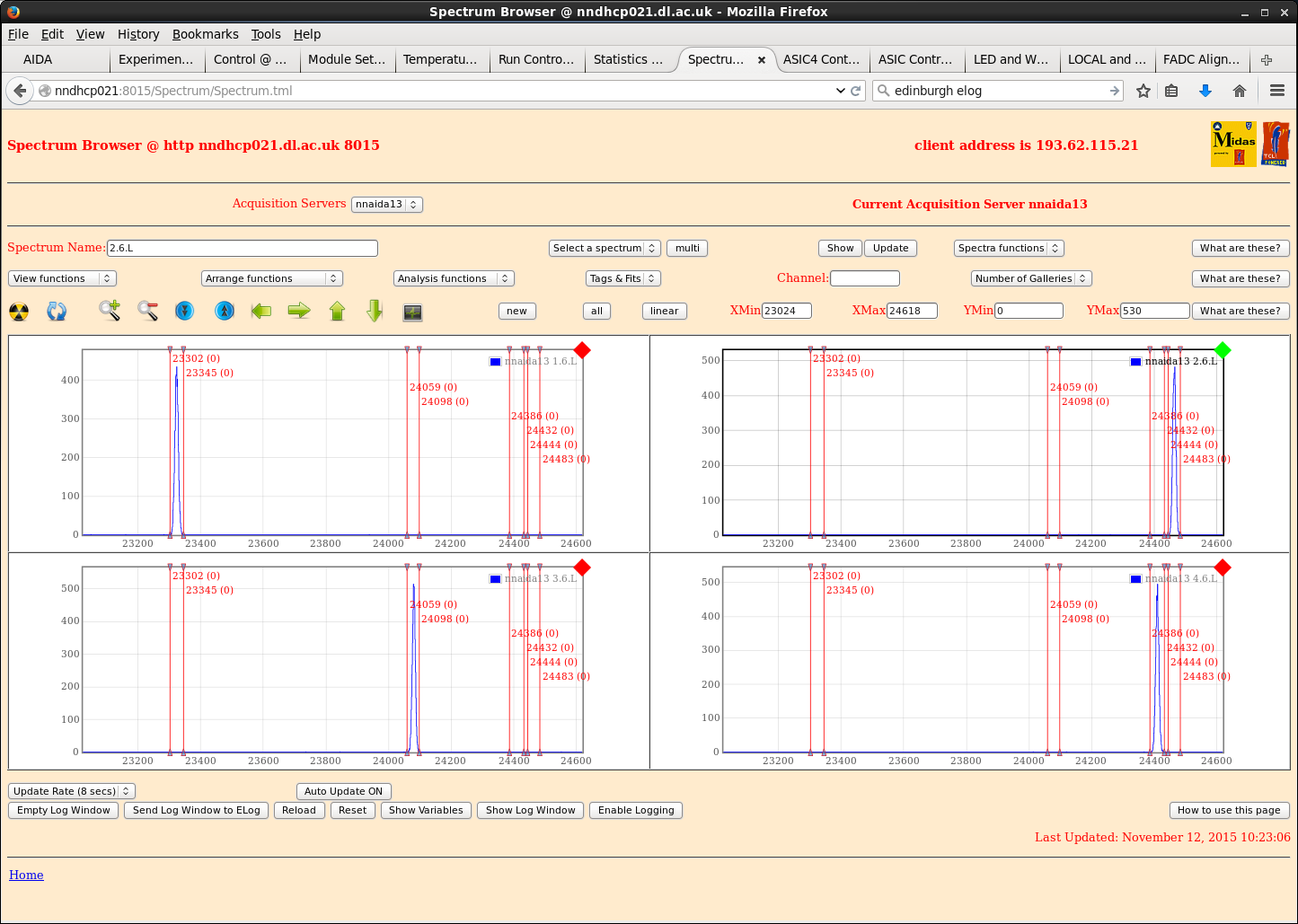Zoom in with the magnifier plus icon
This screenshot has height=924, width=1298.
(110, 311)
